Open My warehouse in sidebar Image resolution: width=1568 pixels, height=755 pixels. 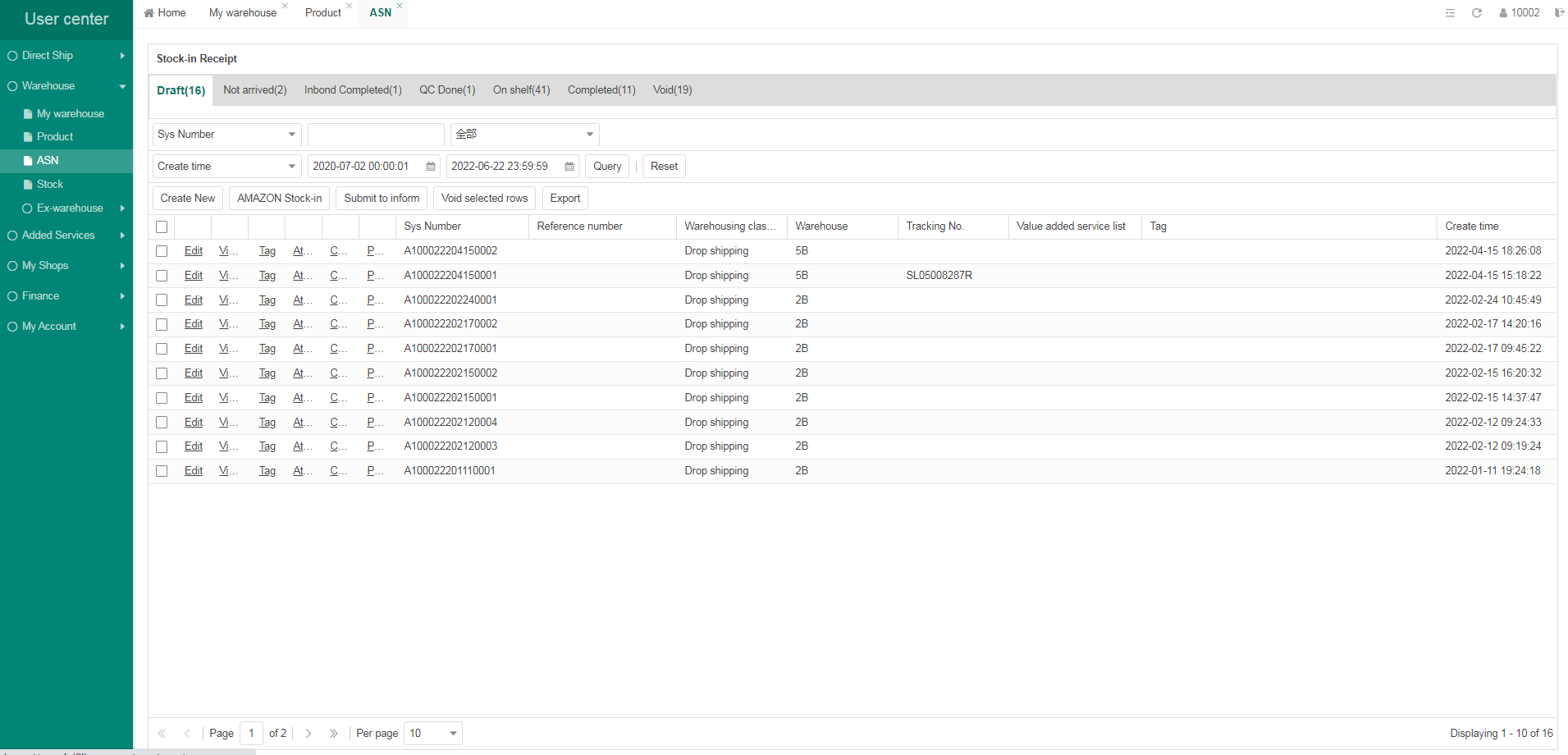click(x=66, y=114)
